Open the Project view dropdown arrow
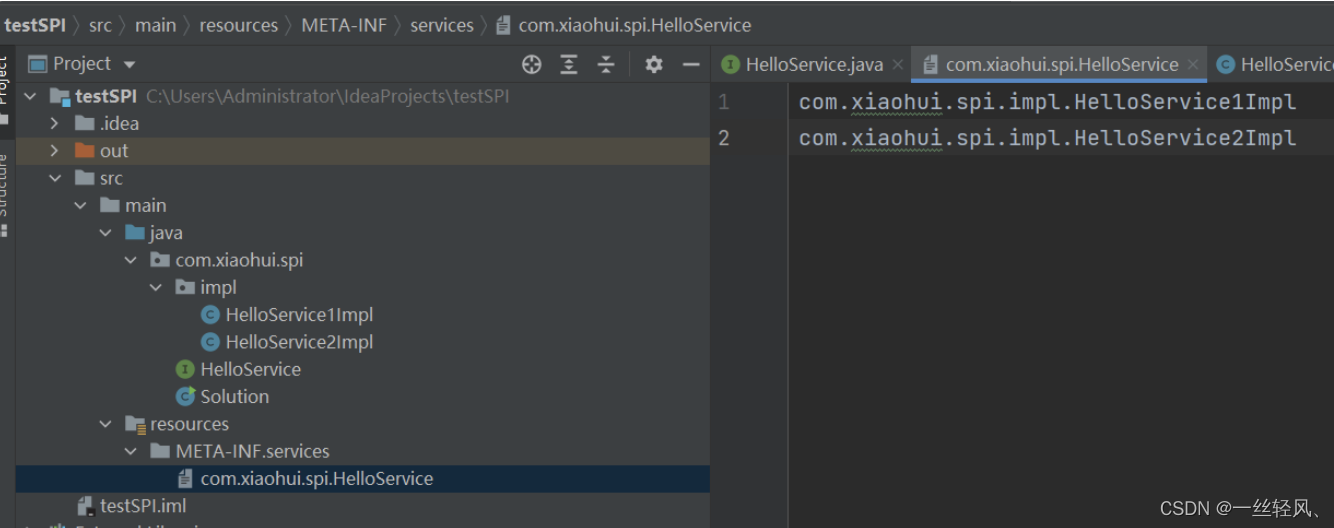This screenshot has width=1334, height=528. pyautogui.click(x=129, y=65)
